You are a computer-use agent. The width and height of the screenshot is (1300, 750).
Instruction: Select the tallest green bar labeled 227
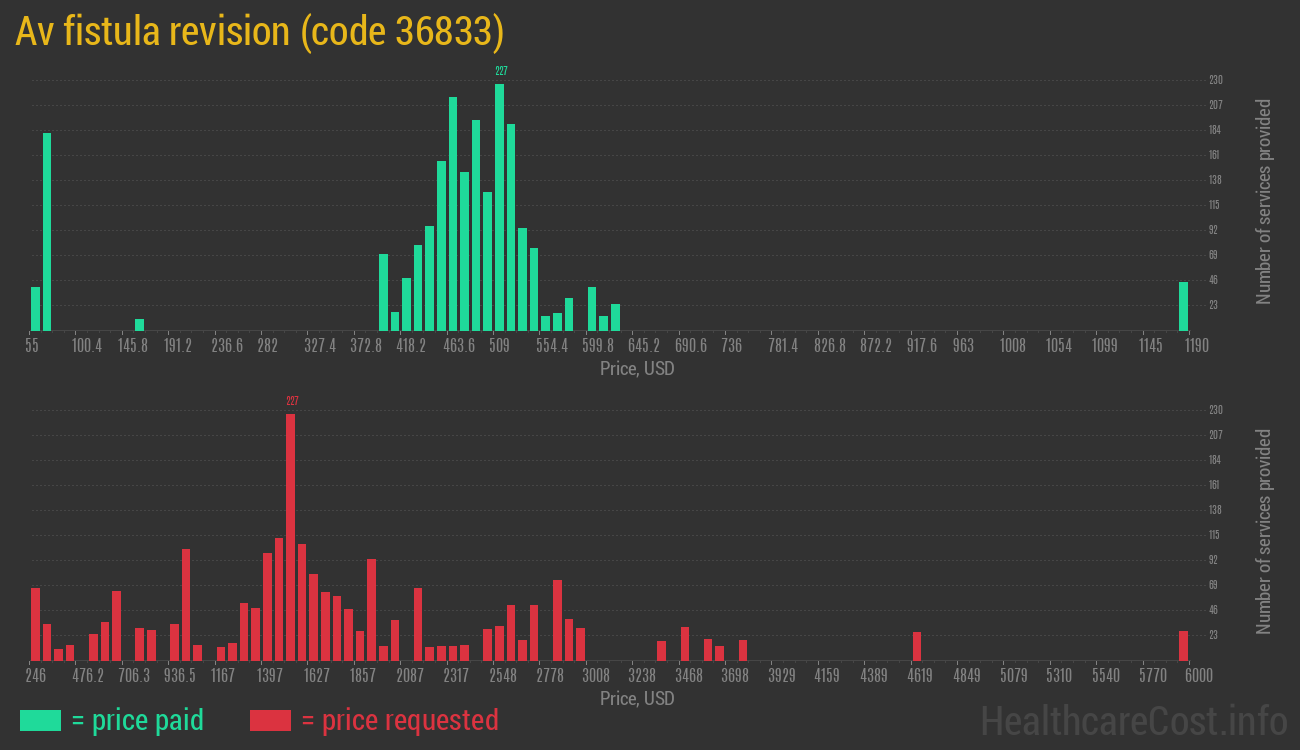(x=499, y=207)
